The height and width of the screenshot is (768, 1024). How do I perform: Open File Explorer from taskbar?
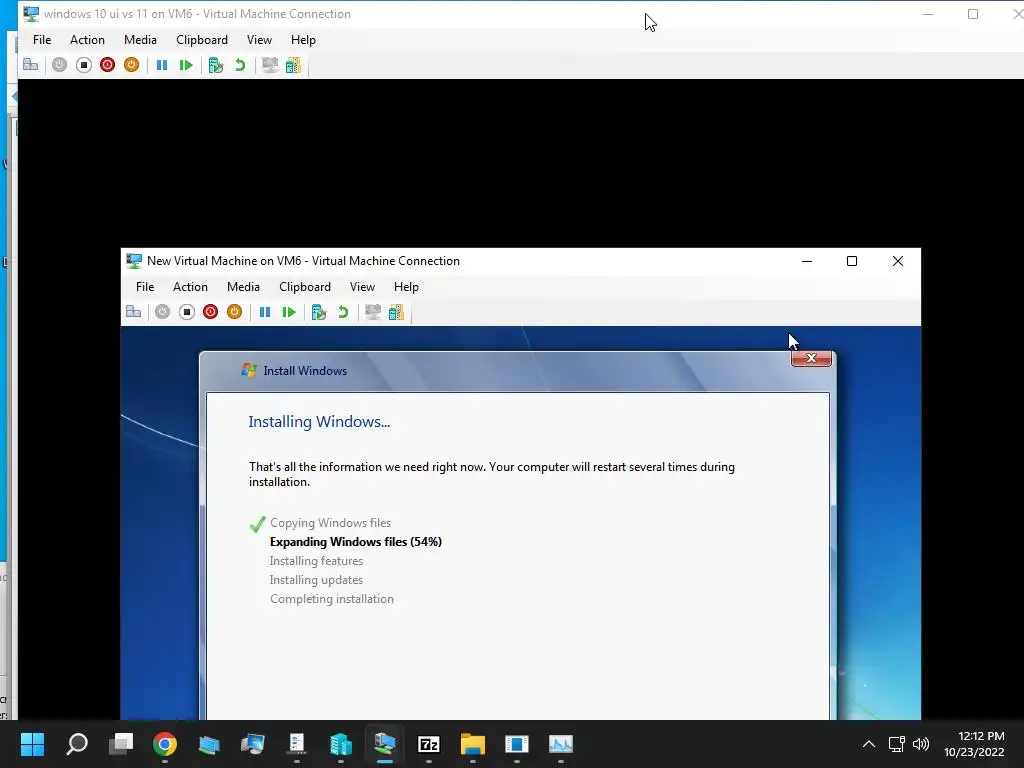coord(472,743)
